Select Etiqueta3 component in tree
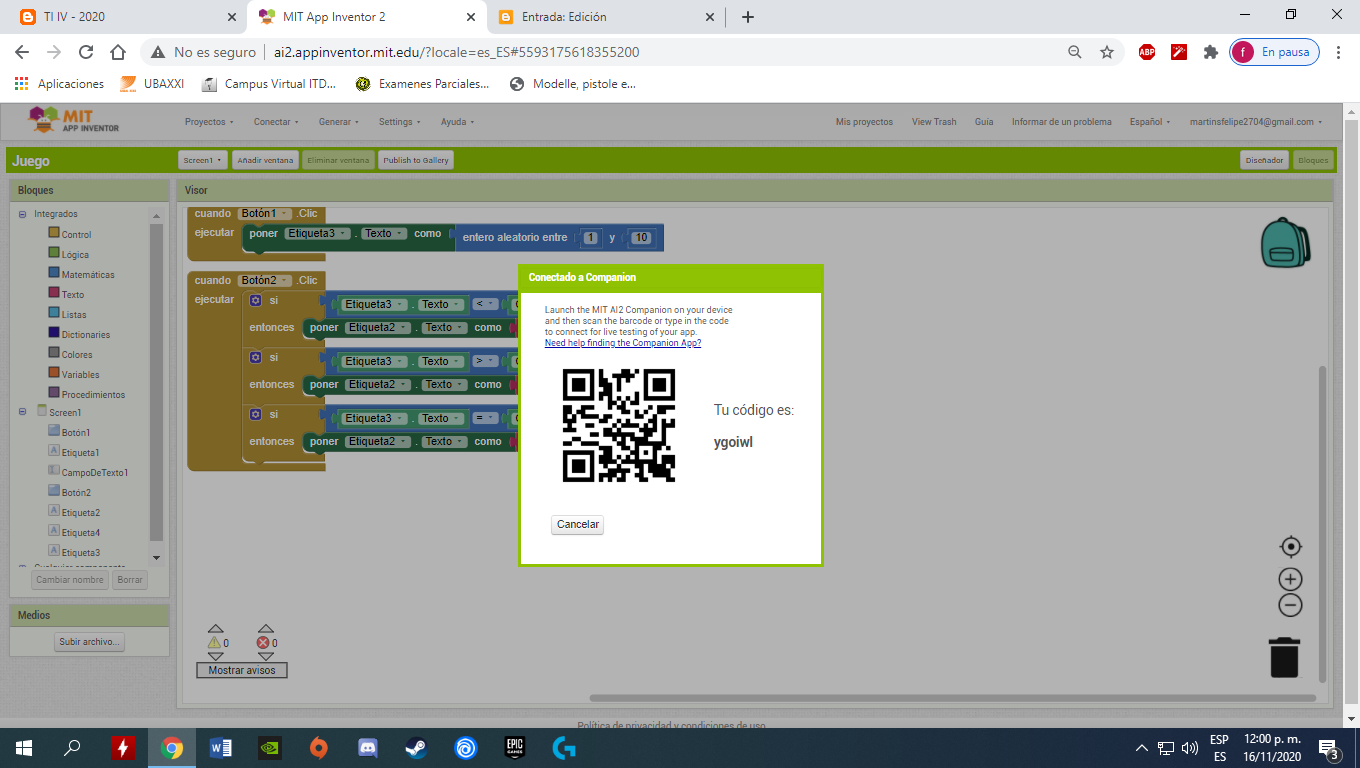1360x768 pixels. (80, 552)
